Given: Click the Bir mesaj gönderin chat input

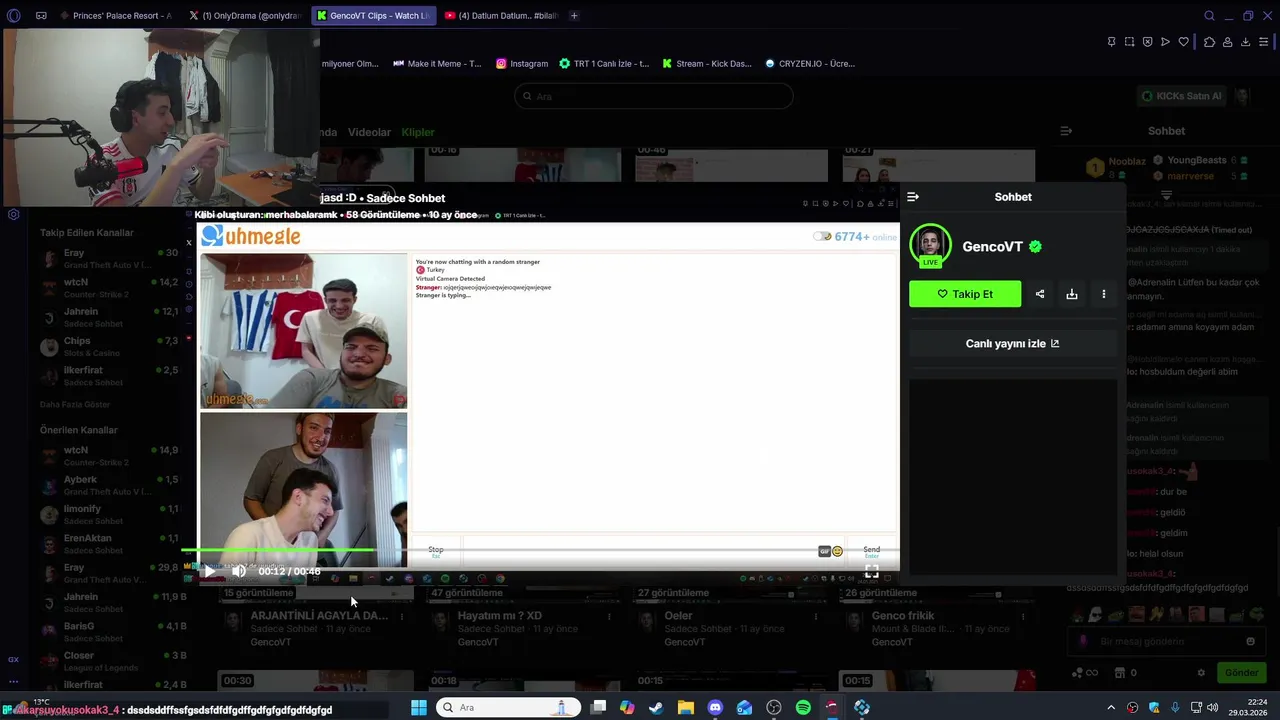Looking at the screenshot, I should [x=1165, y=641].
